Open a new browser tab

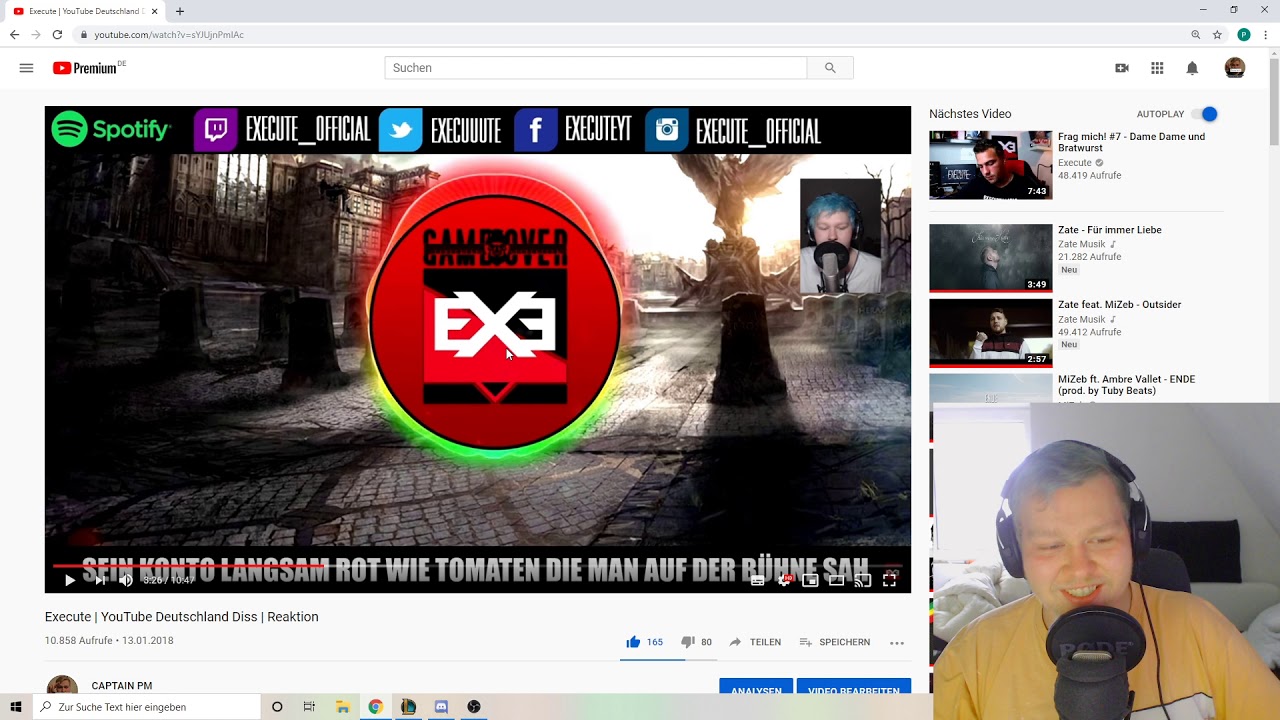(180, 11)
